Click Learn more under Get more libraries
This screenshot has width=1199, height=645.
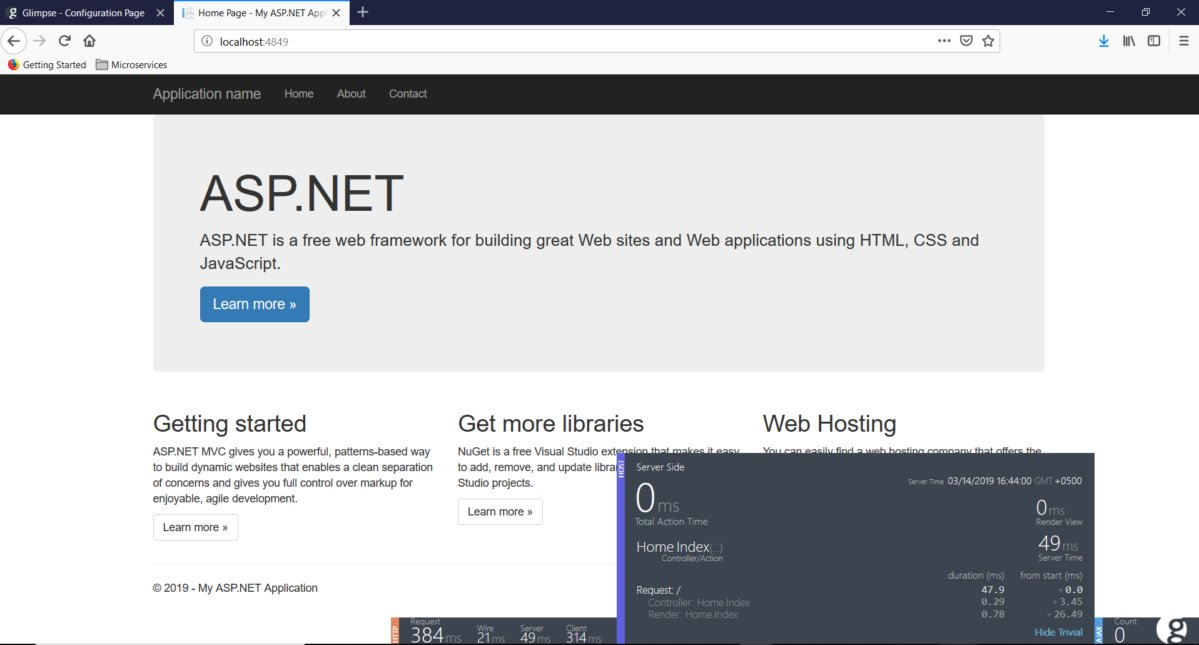point(500,512)
